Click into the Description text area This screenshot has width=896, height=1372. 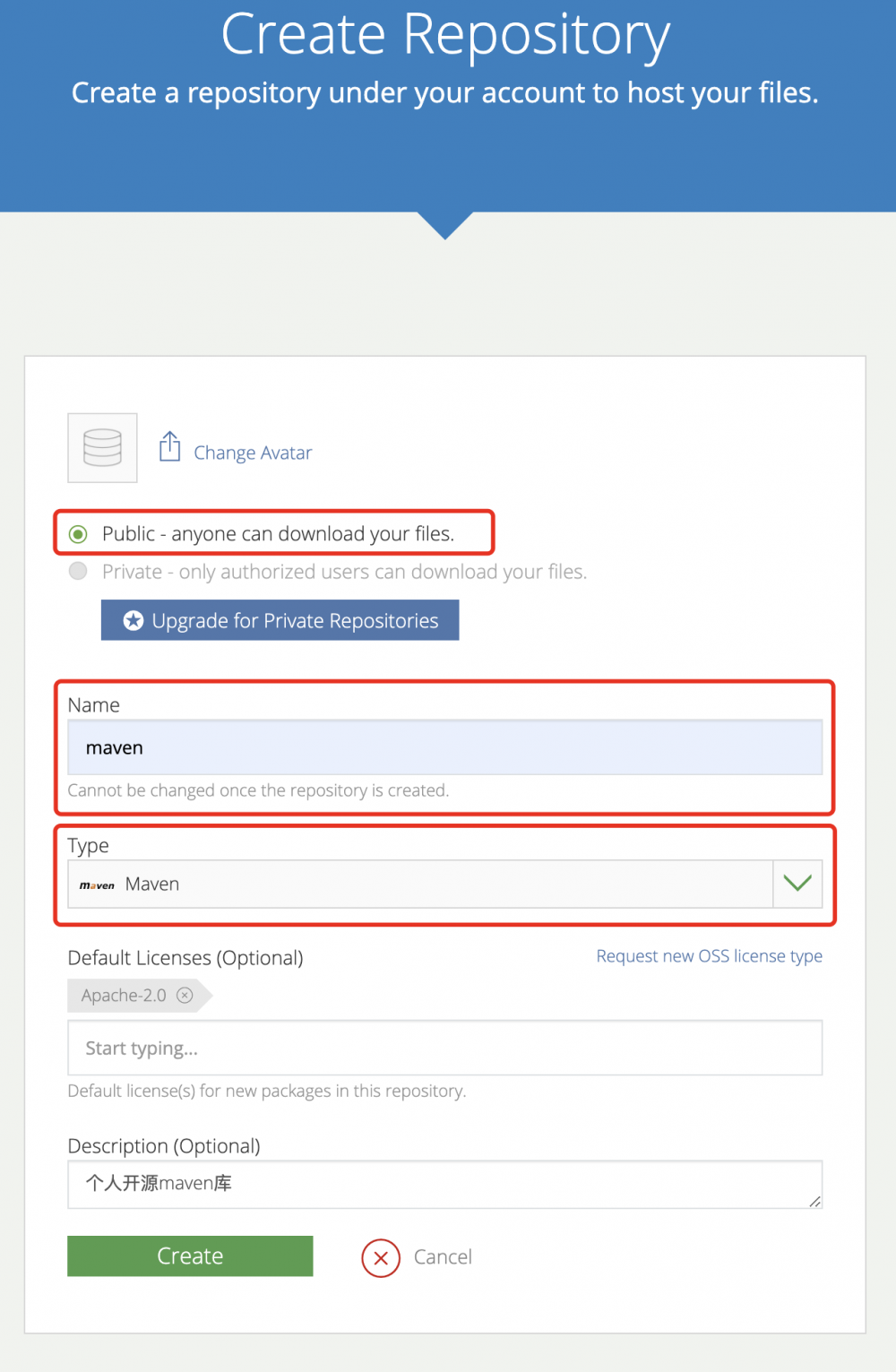click(444, 1184)
